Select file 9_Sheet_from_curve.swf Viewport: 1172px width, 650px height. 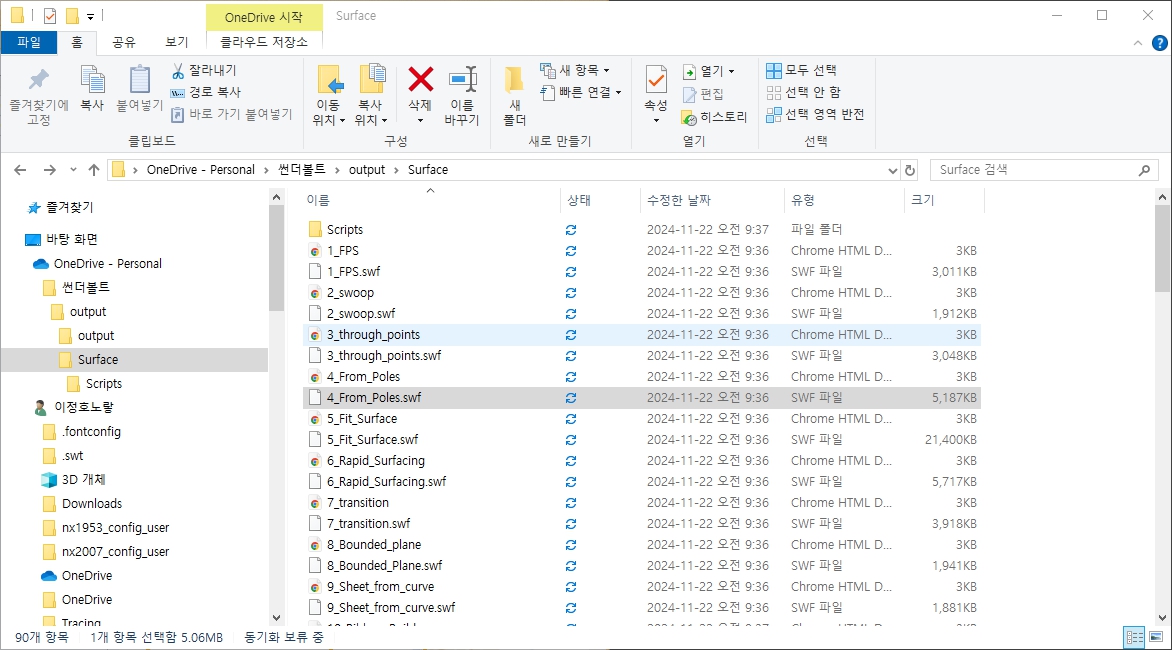[x=391, y=608]
